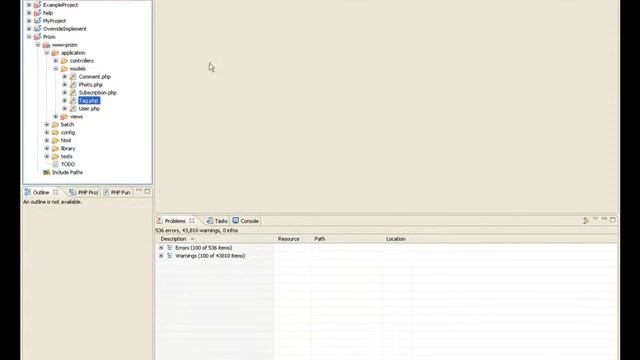Close the Problems tab
The width and height of the screenshot is (640, 360).
pyautogui.click(x=192, y=220)
